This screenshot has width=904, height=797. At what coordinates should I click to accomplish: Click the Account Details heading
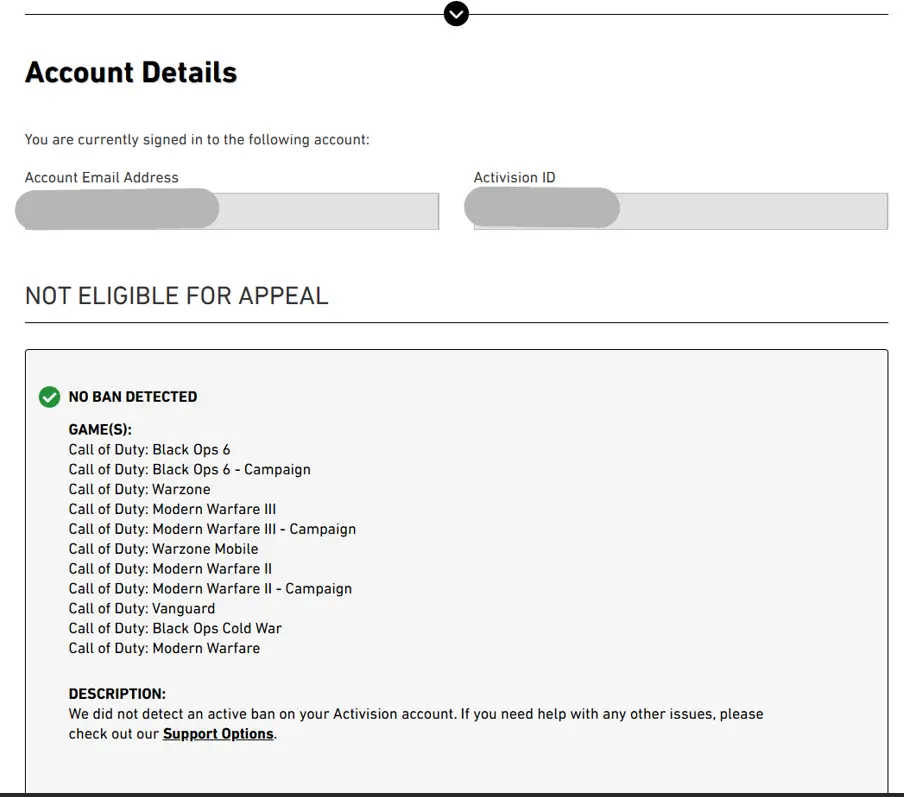(131, 73)
